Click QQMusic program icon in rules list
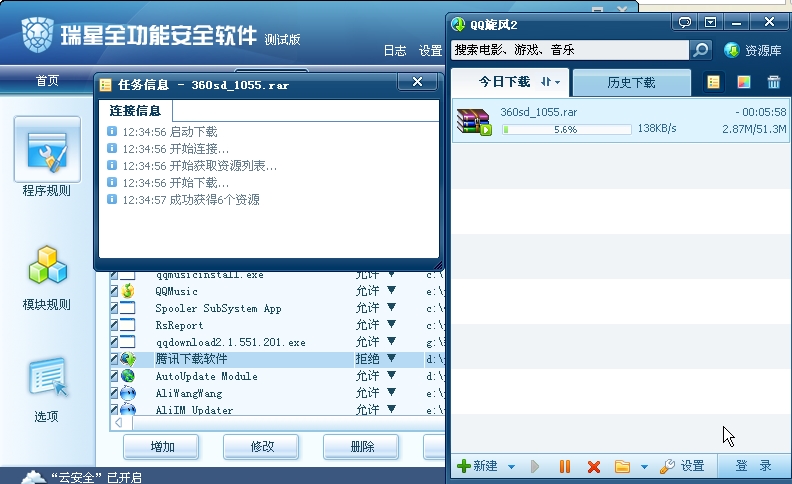Image resolution: width=792 pixels, height=484 pixels. (x=128, y=291)
